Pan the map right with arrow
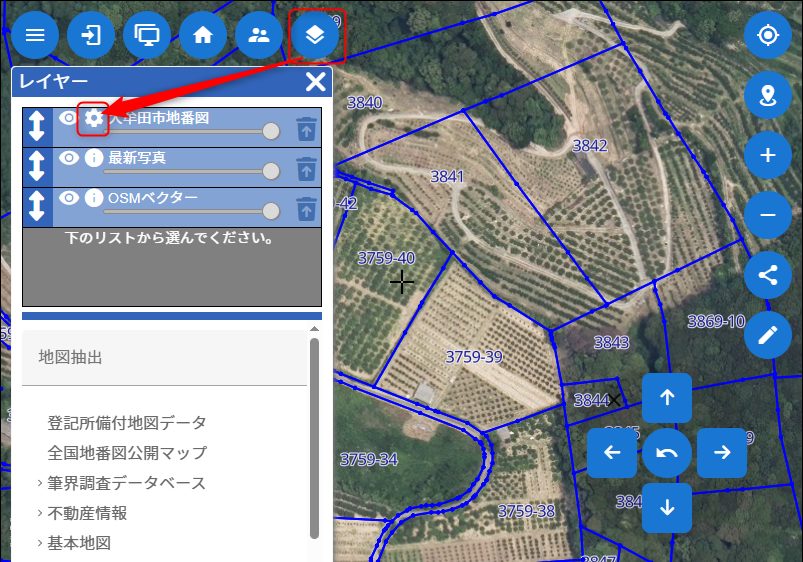This screenshot has height=562, width=803. pyautogui.click(x=722, y=452)
